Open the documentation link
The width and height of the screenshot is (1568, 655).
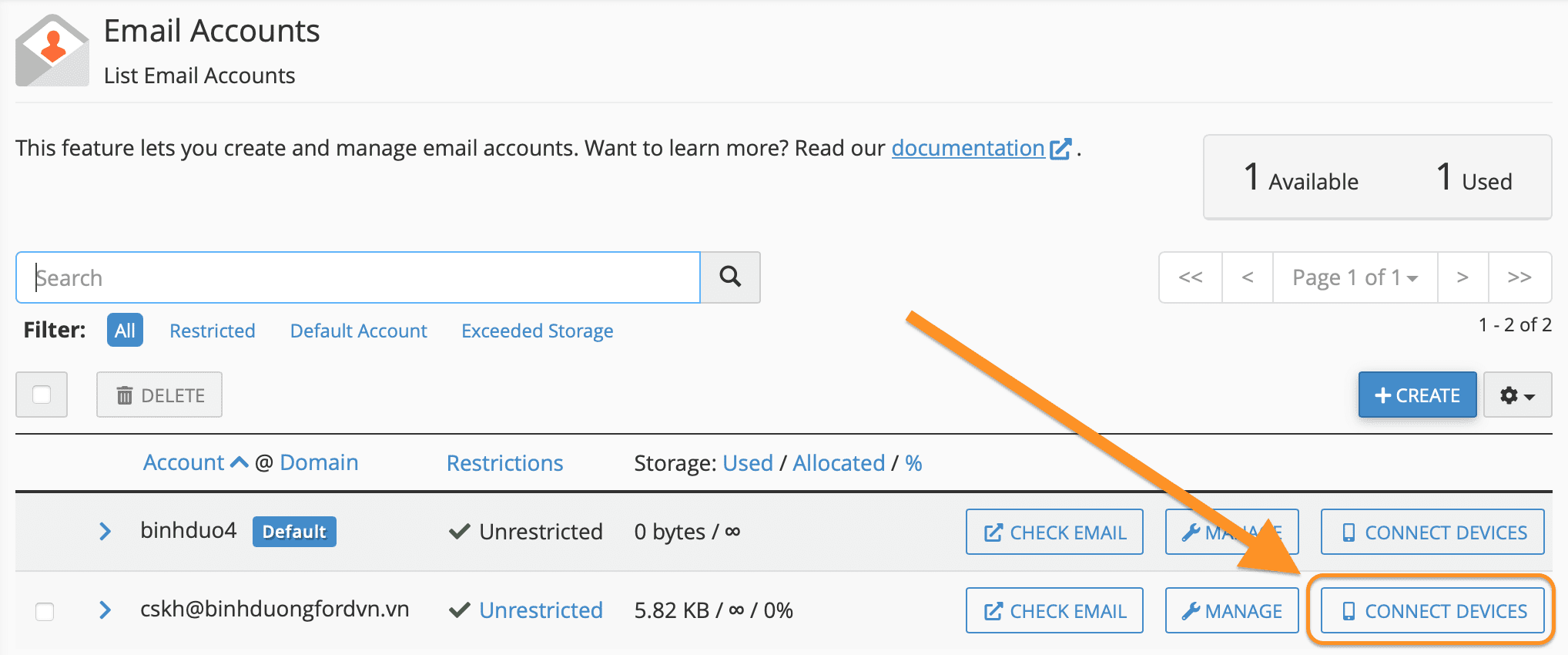[968, 148]
